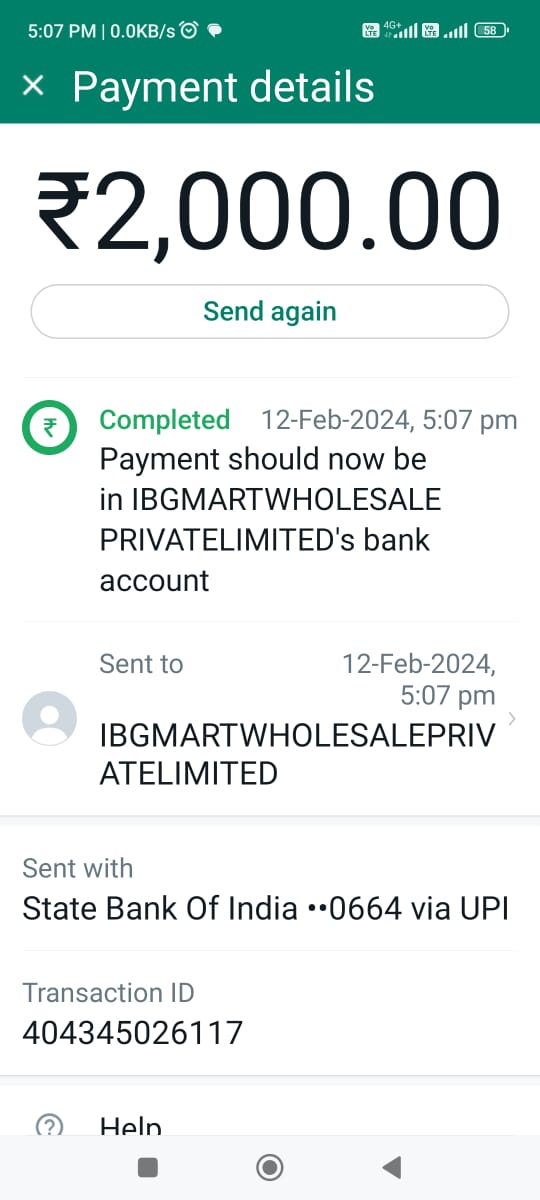The image size is (540, 1200).
Task: Tap the Send again button
Action: tap(270, 311)
